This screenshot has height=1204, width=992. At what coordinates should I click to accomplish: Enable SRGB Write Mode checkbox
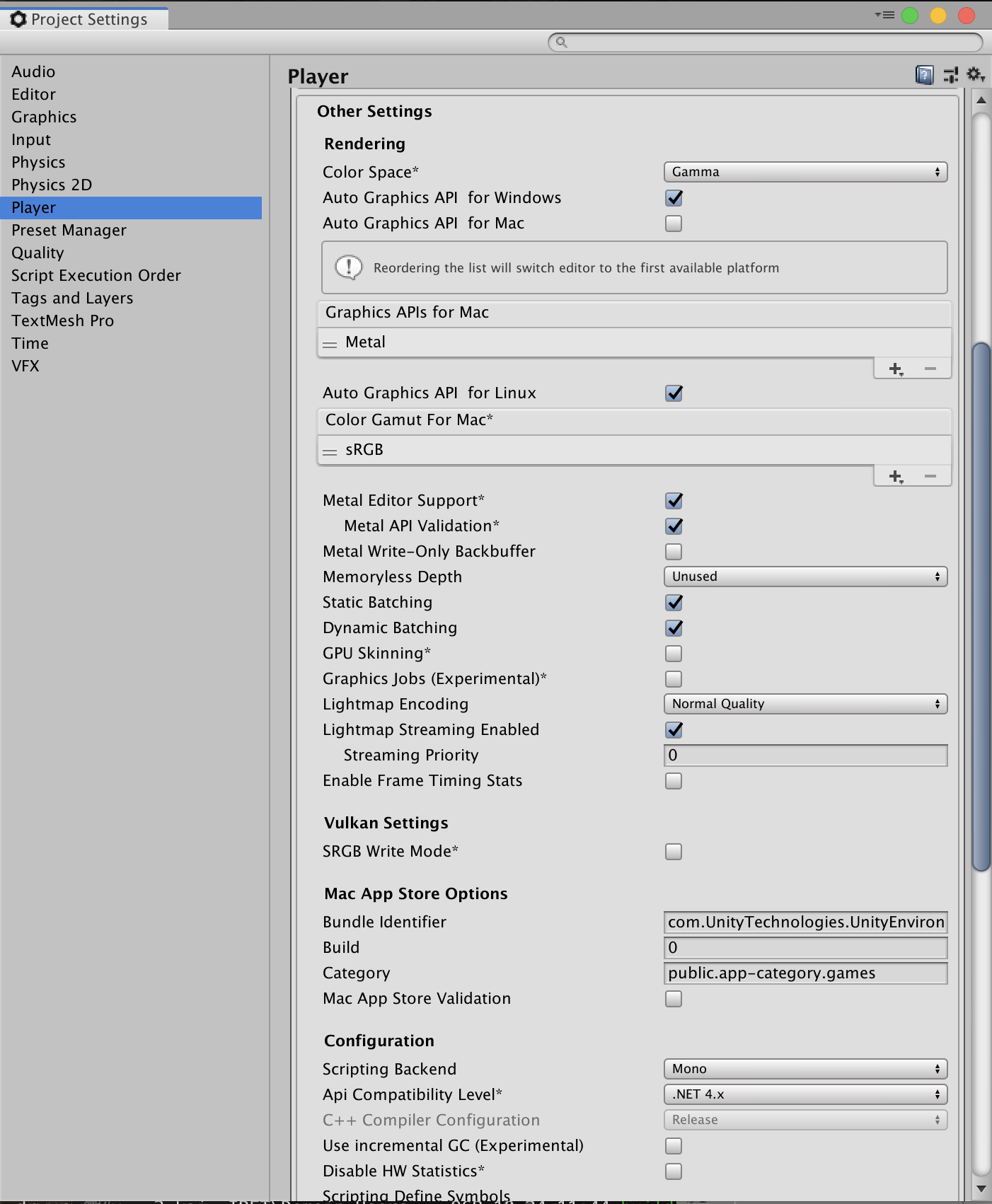tap(674, 852)
